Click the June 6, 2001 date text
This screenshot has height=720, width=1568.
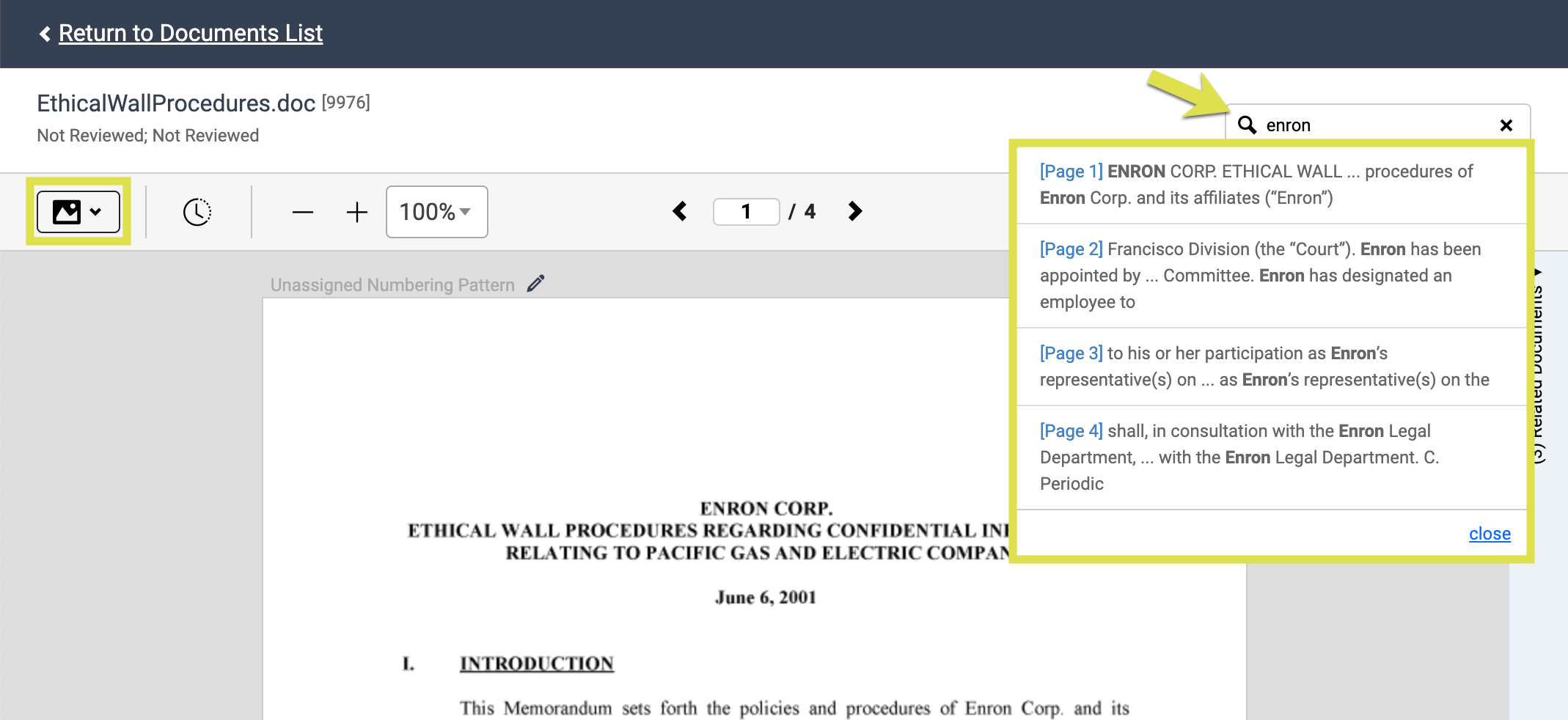766,598
